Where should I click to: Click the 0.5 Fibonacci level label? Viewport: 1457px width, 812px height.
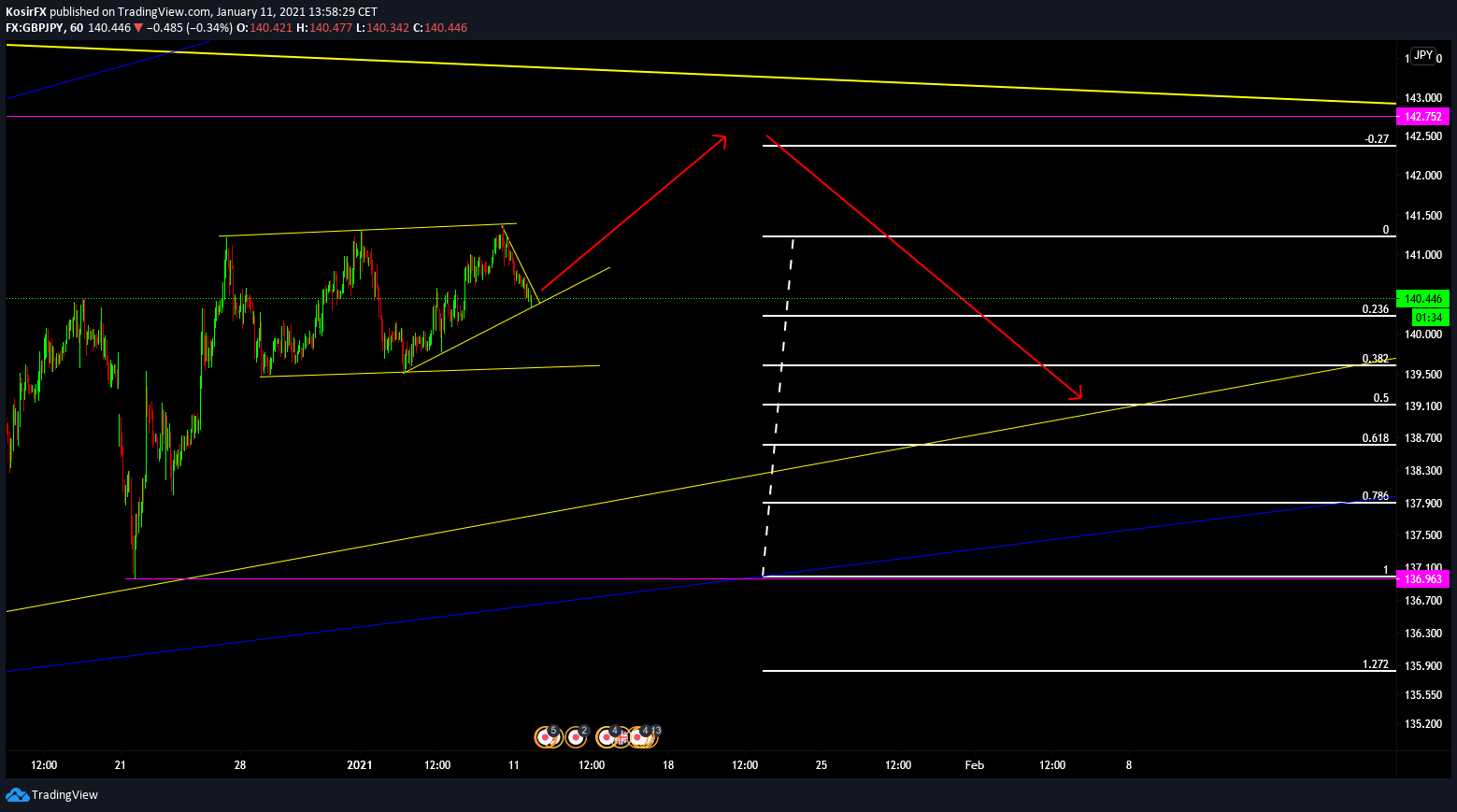[1381, 398]
